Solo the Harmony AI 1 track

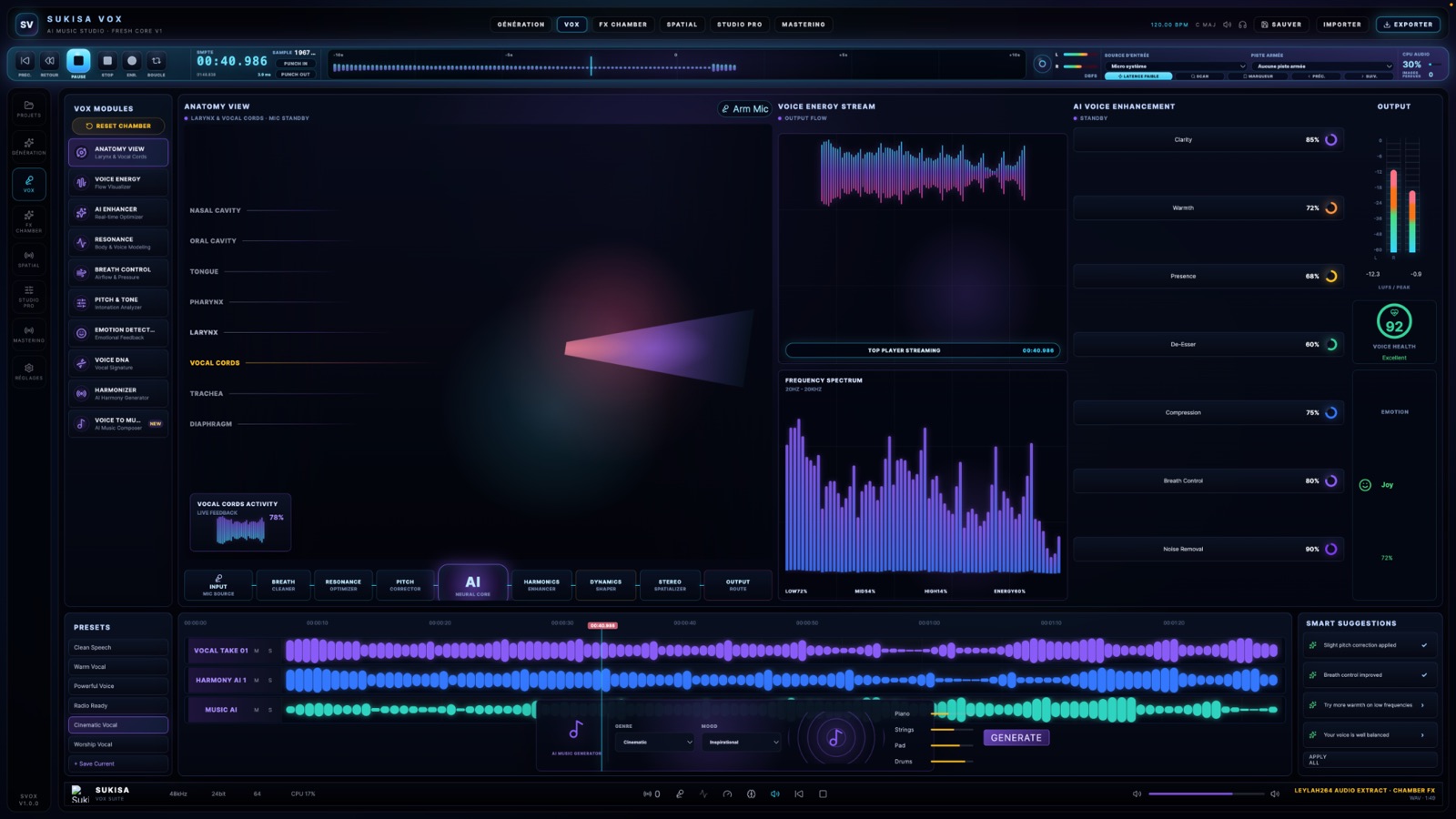pos(270,680)
